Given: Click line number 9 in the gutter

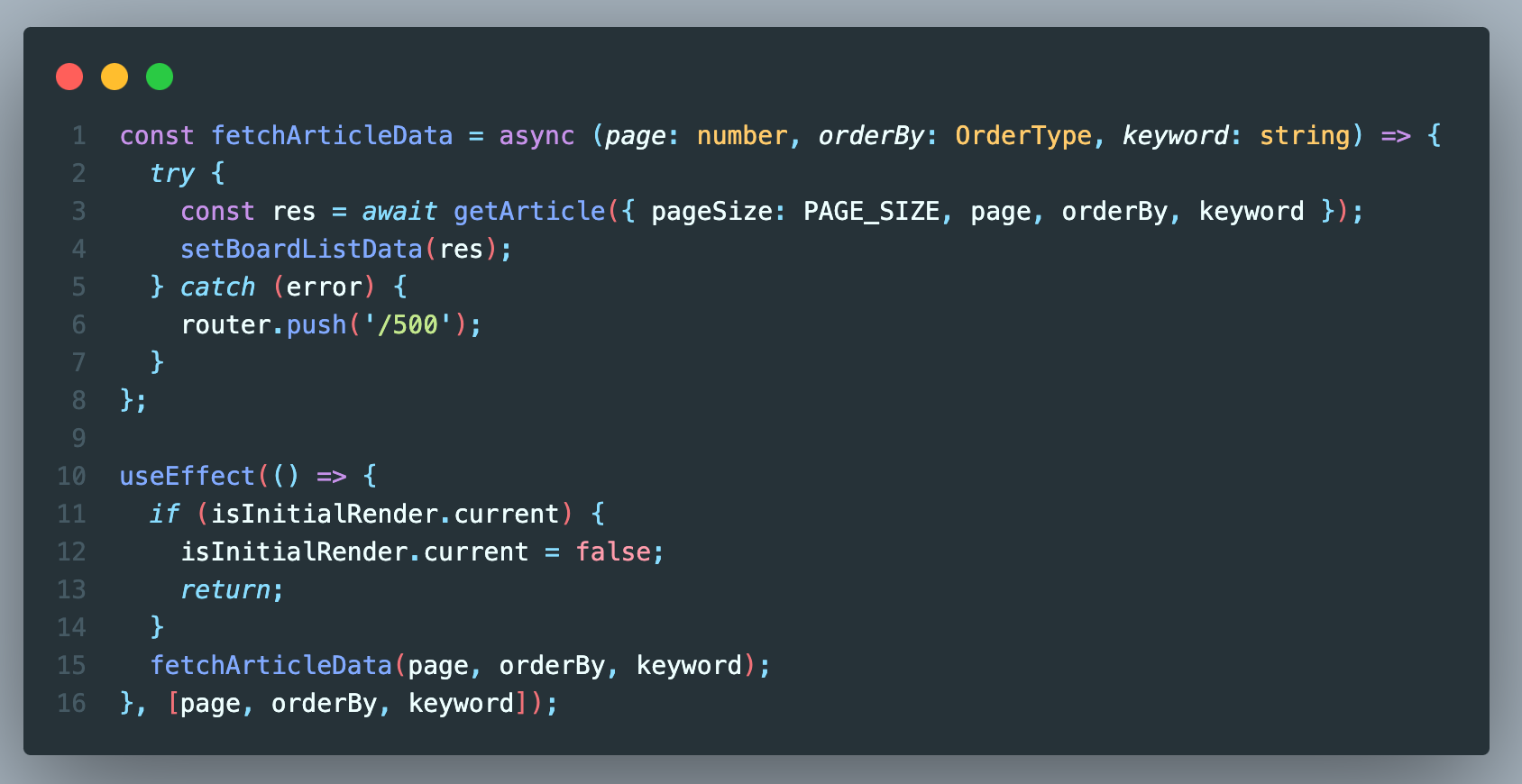Looking at the screenshot, I should tap(79, 438).
